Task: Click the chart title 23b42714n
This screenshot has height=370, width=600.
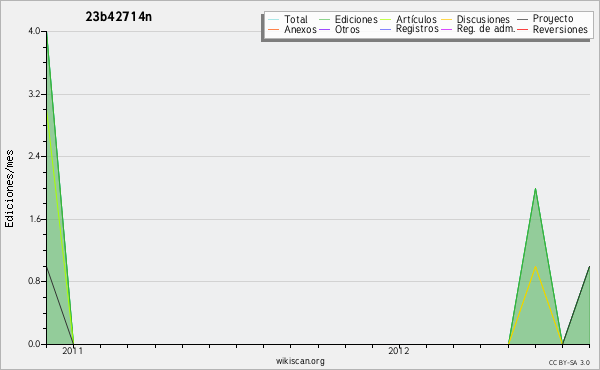Action: click(x=118, y=17)
